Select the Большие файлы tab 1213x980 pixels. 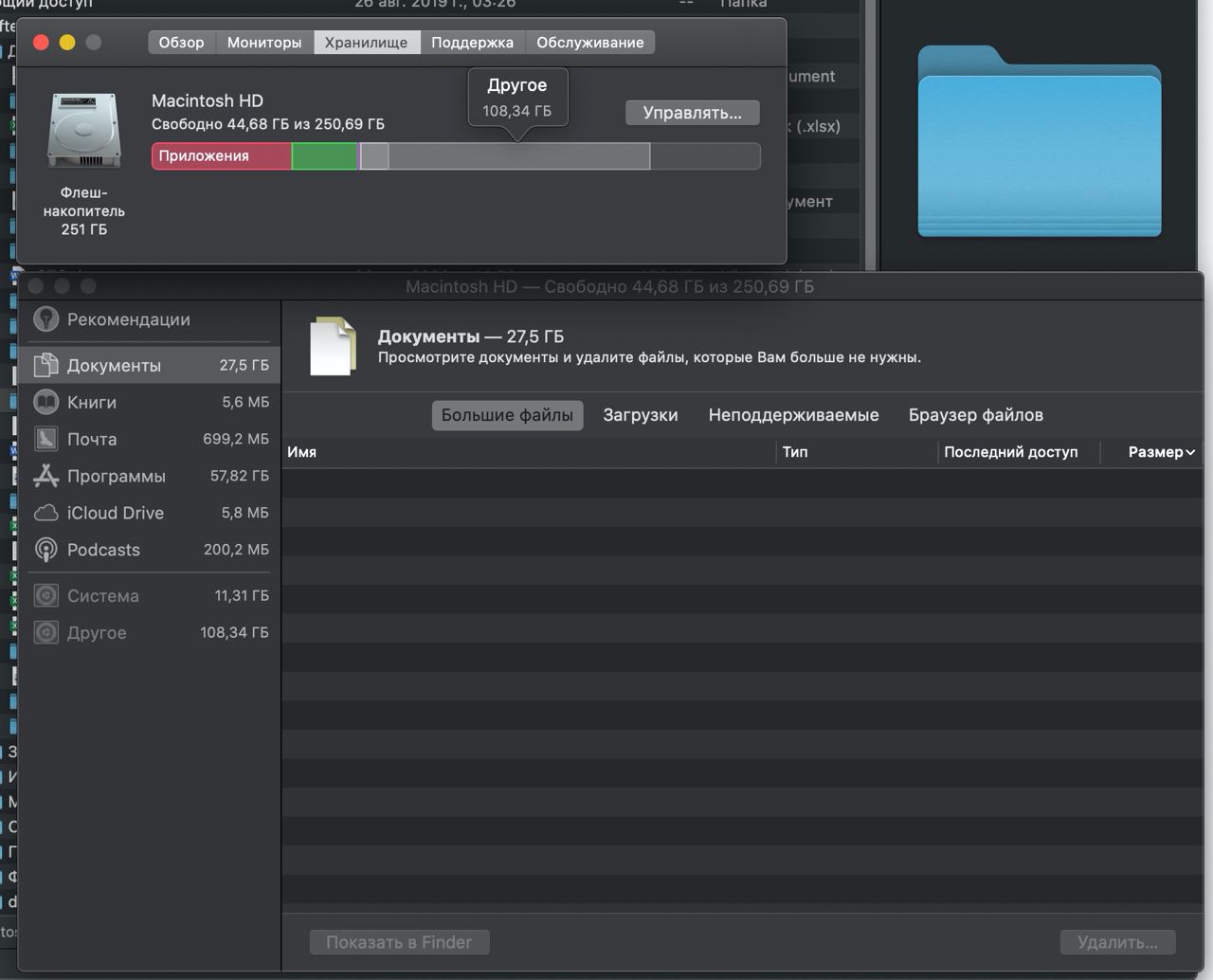(507, 415)
